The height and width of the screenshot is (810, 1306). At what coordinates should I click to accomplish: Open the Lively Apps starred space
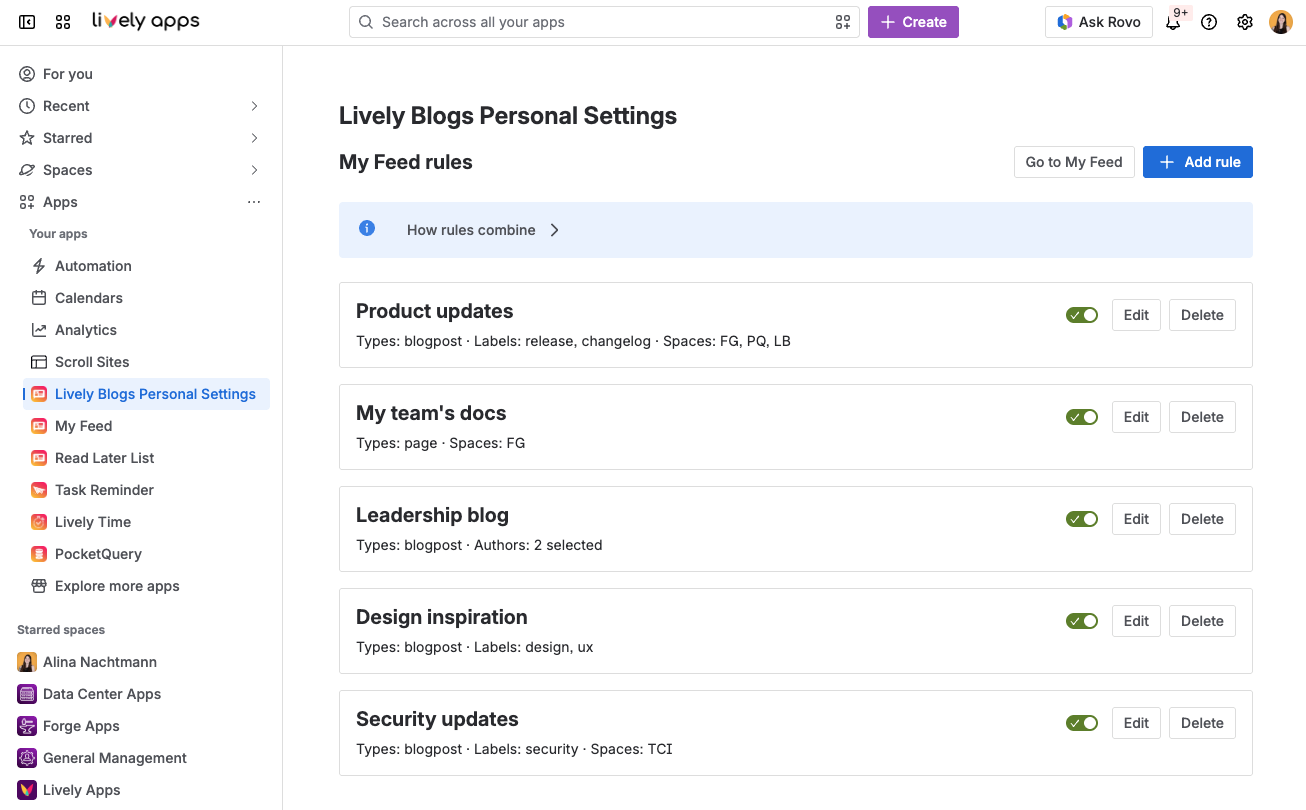tap(140, 790)
